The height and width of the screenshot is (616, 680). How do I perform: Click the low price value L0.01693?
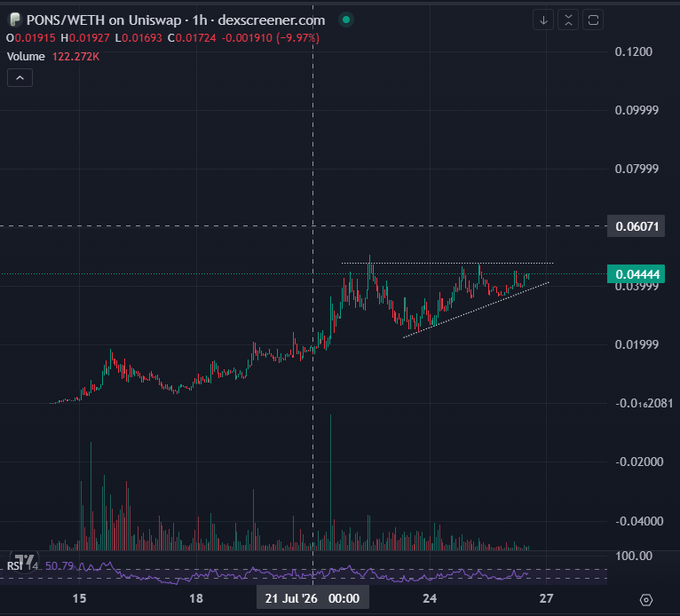click(x=138, y=38)
